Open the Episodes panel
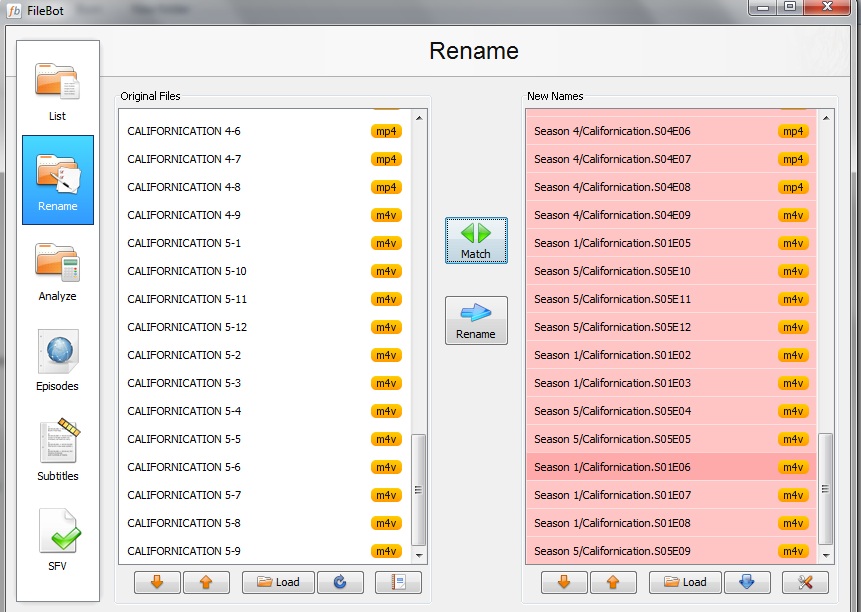The height and width of the screenshot is (612, 861). 57,360
